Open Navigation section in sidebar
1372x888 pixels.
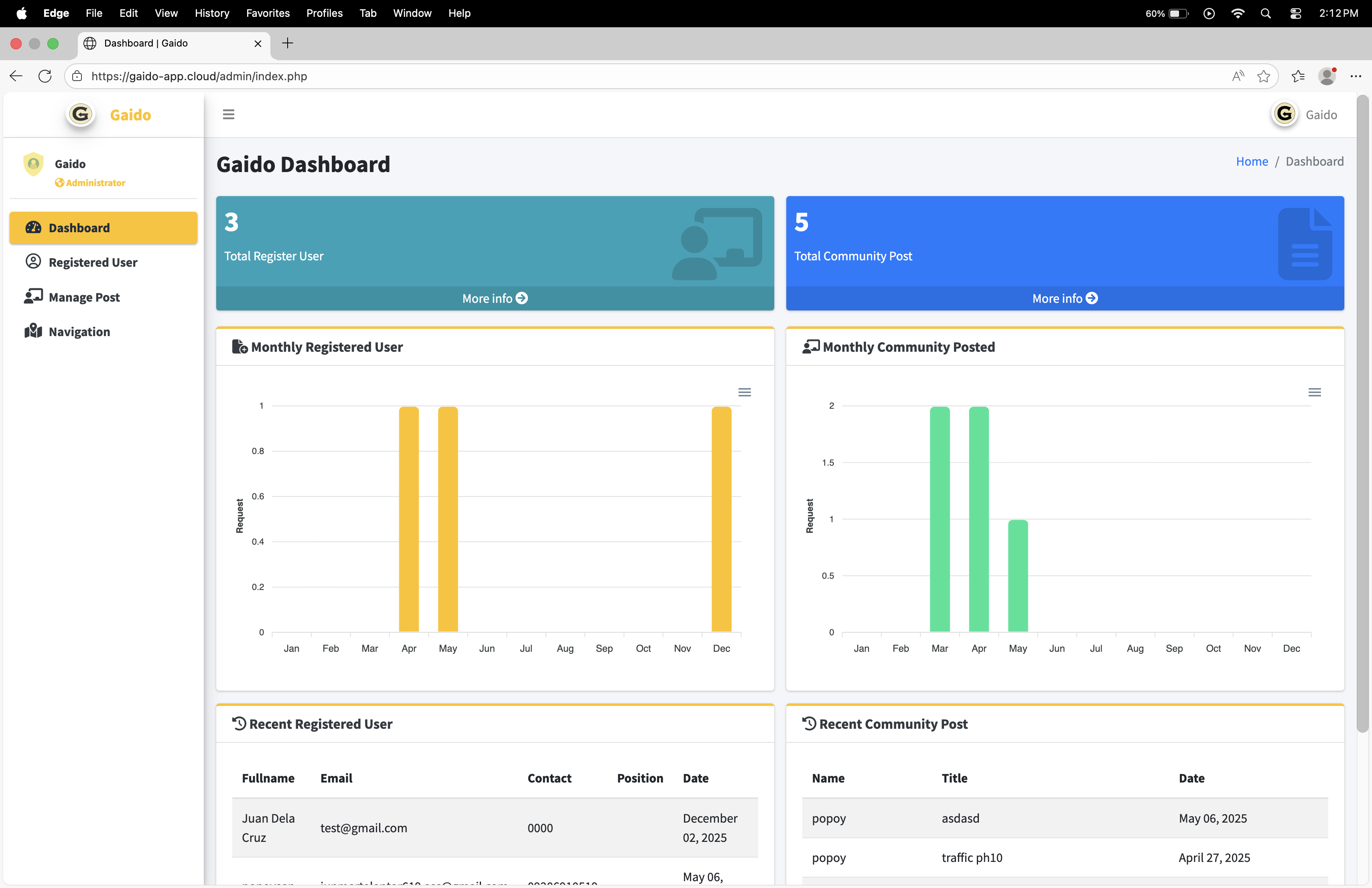pos(79,331)
